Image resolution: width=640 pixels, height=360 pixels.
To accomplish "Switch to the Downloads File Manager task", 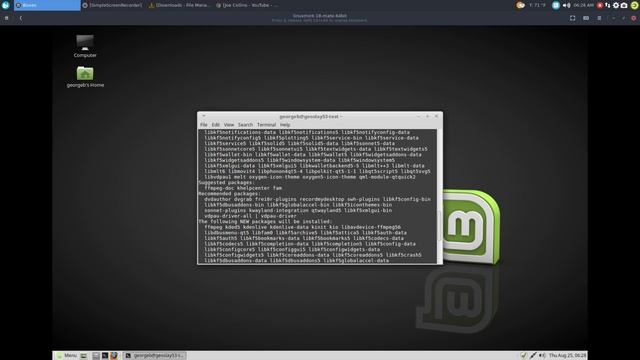I will tap(179, 5).
